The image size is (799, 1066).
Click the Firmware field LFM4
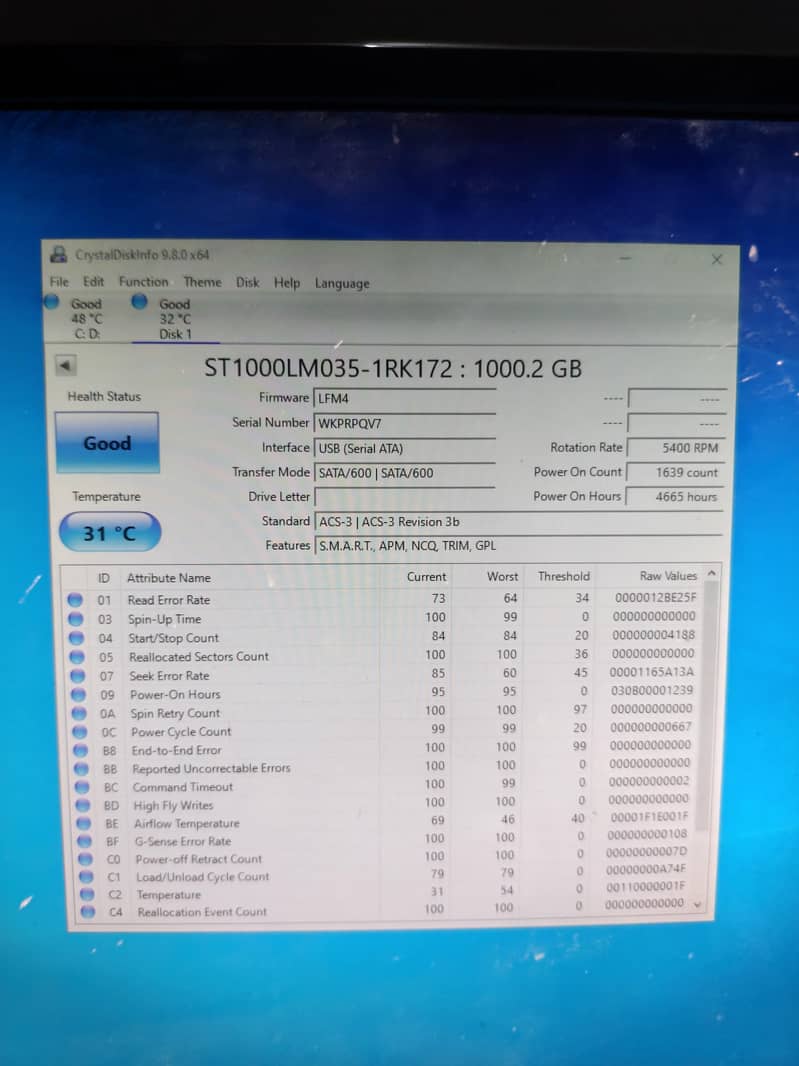coord(405,398)
